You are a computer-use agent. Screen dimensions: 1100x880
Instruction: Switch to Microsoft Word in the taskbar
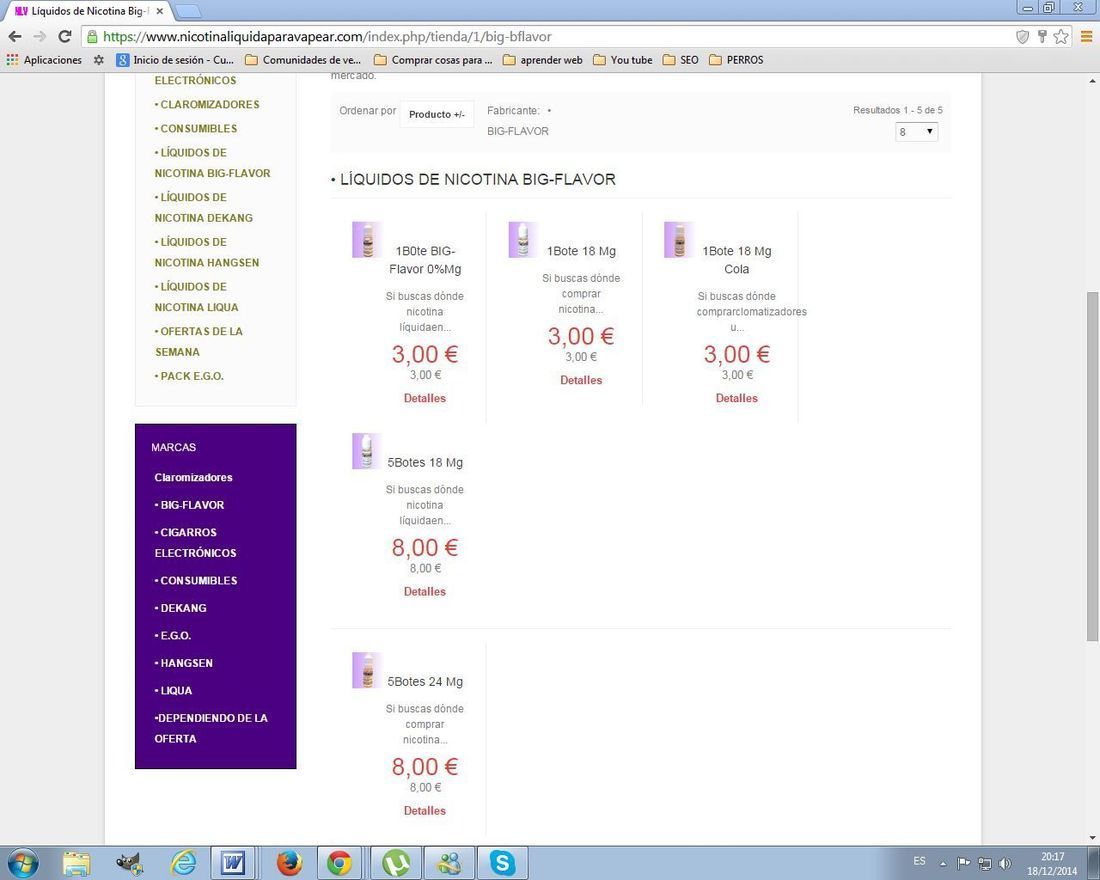coord(234,863)
